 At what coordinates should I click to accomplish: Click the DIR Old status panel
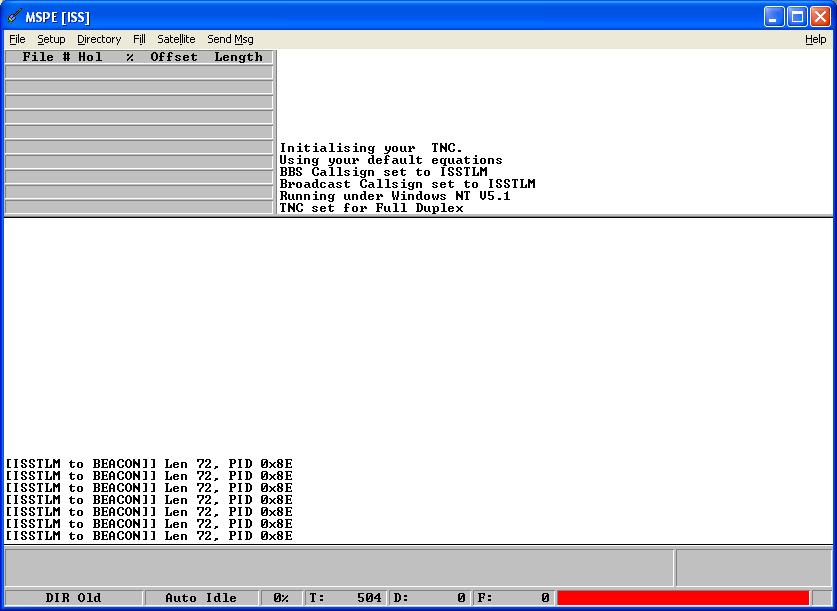coord(73,598)
